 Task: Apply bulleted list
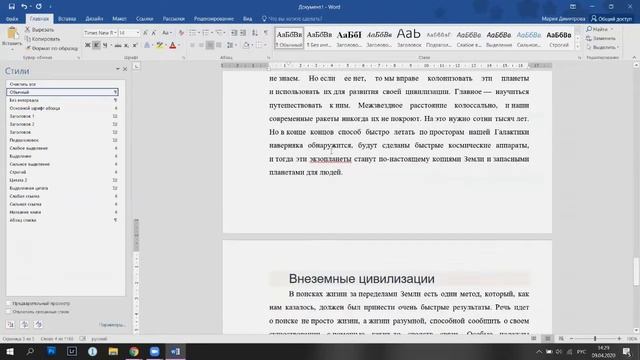(193, 33)
